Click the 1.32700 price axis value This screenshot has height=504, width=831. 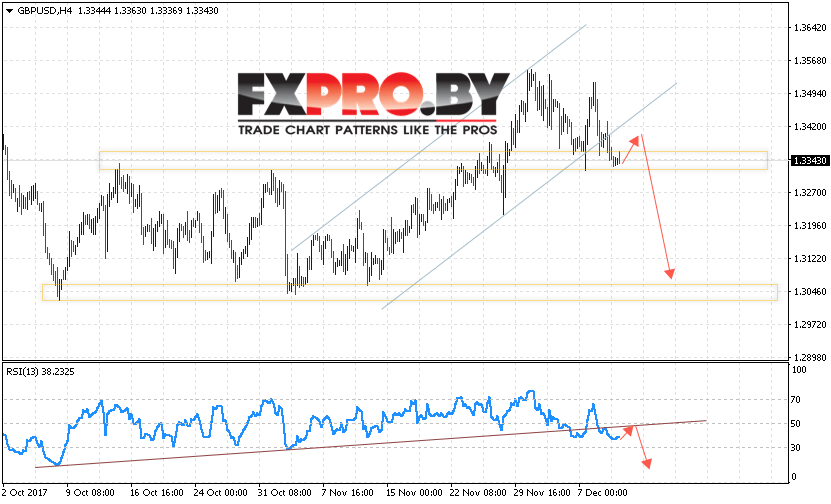click(810, 192)
